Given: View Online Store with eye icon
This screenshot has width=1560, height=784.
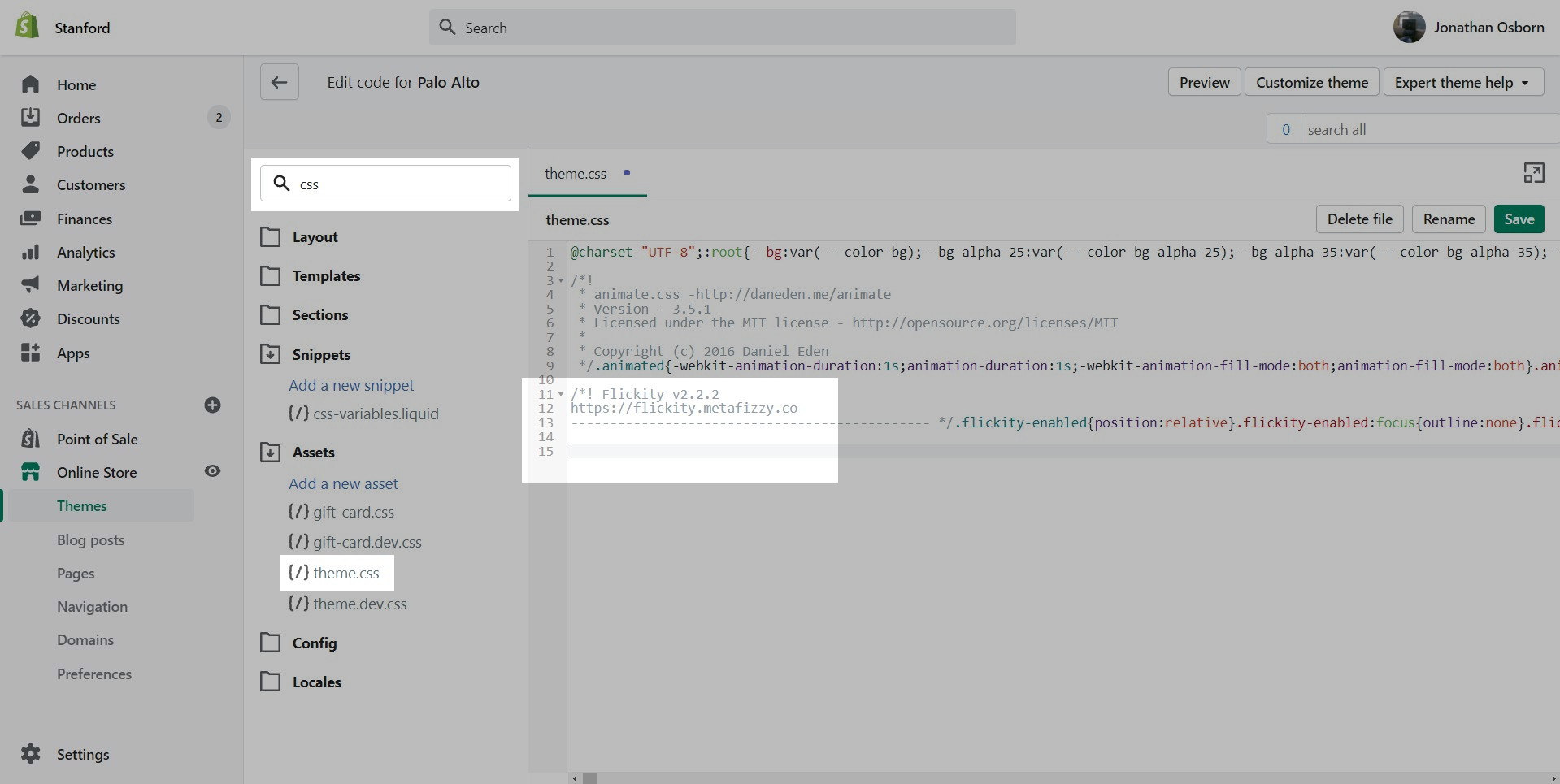Looking at the screenshot, I should (x=212, y=471).
